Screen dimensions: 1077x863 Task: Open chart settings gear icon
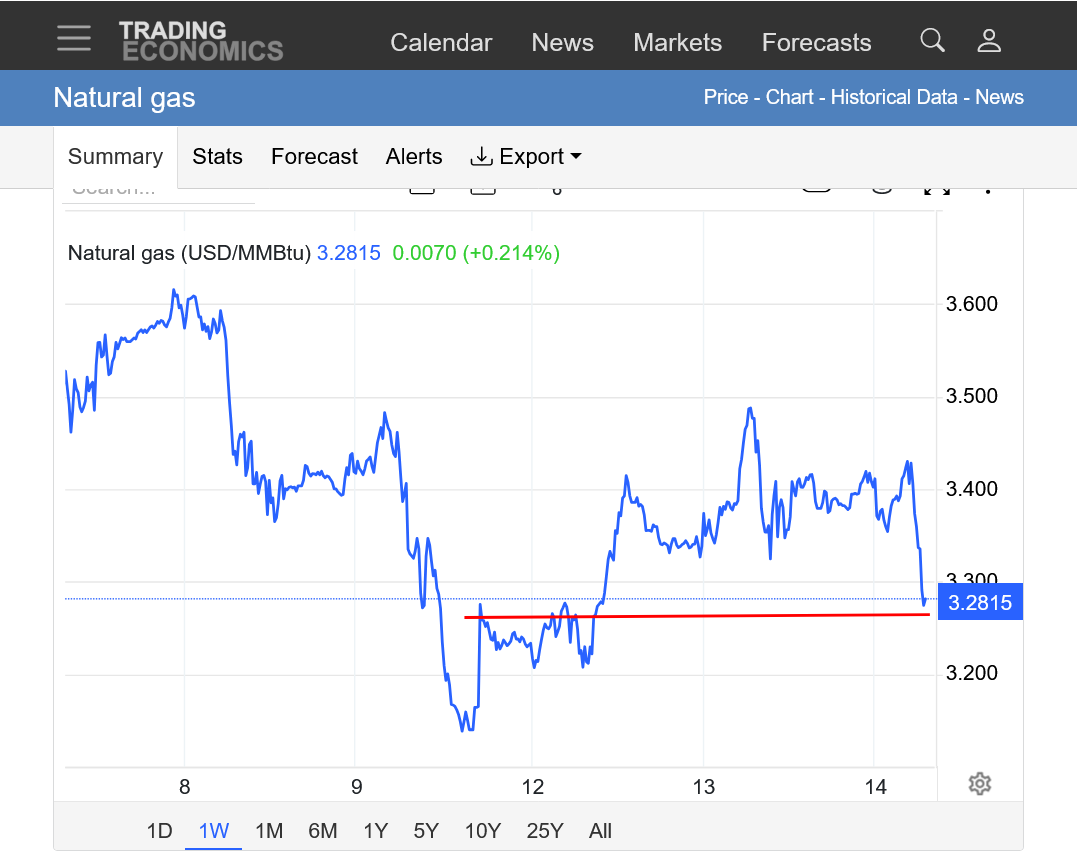click(x=980, y=784)
